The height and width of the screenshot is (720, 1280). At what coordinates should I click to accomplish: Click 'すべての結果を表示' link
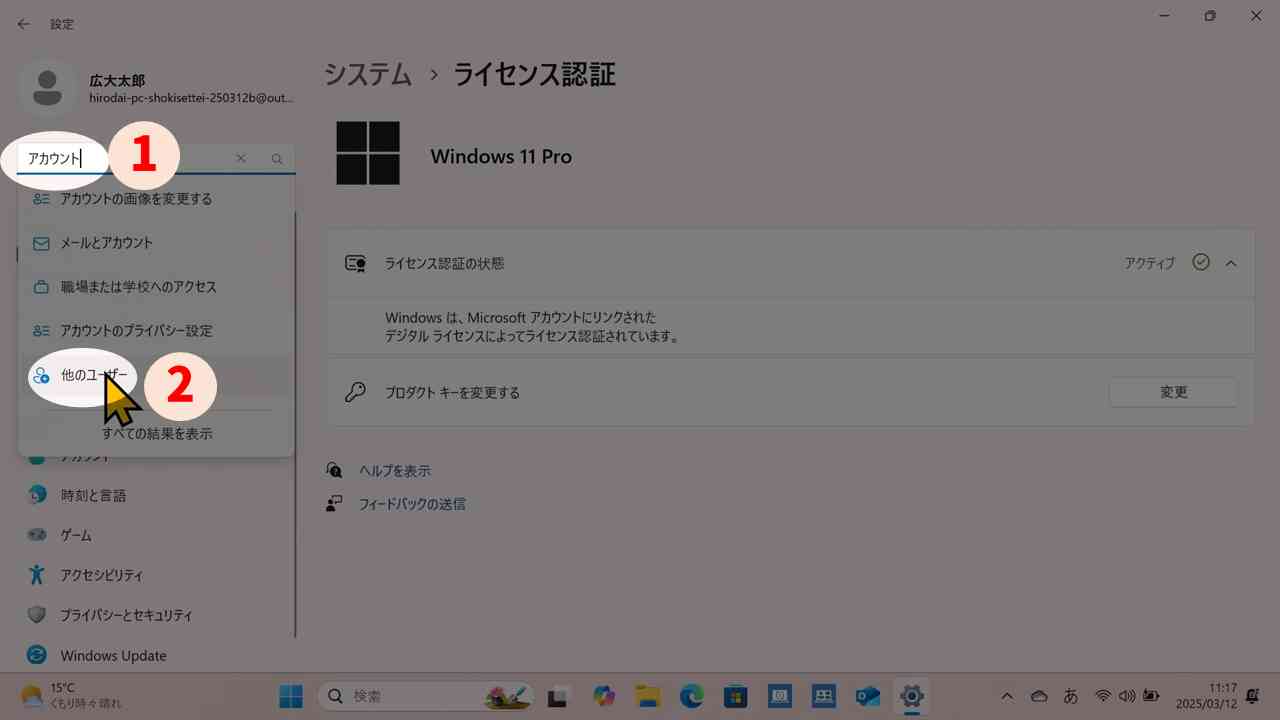coord(157,434)
